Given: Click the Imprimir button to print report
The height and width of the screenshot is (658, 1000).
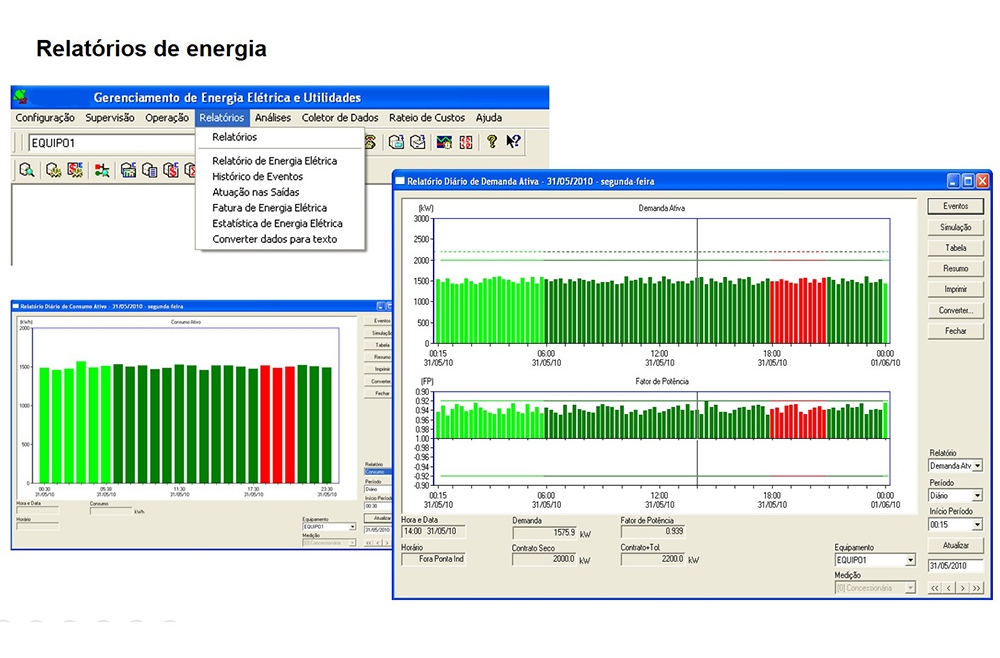Looking at the screenshot, I should (x=955, y=289).
